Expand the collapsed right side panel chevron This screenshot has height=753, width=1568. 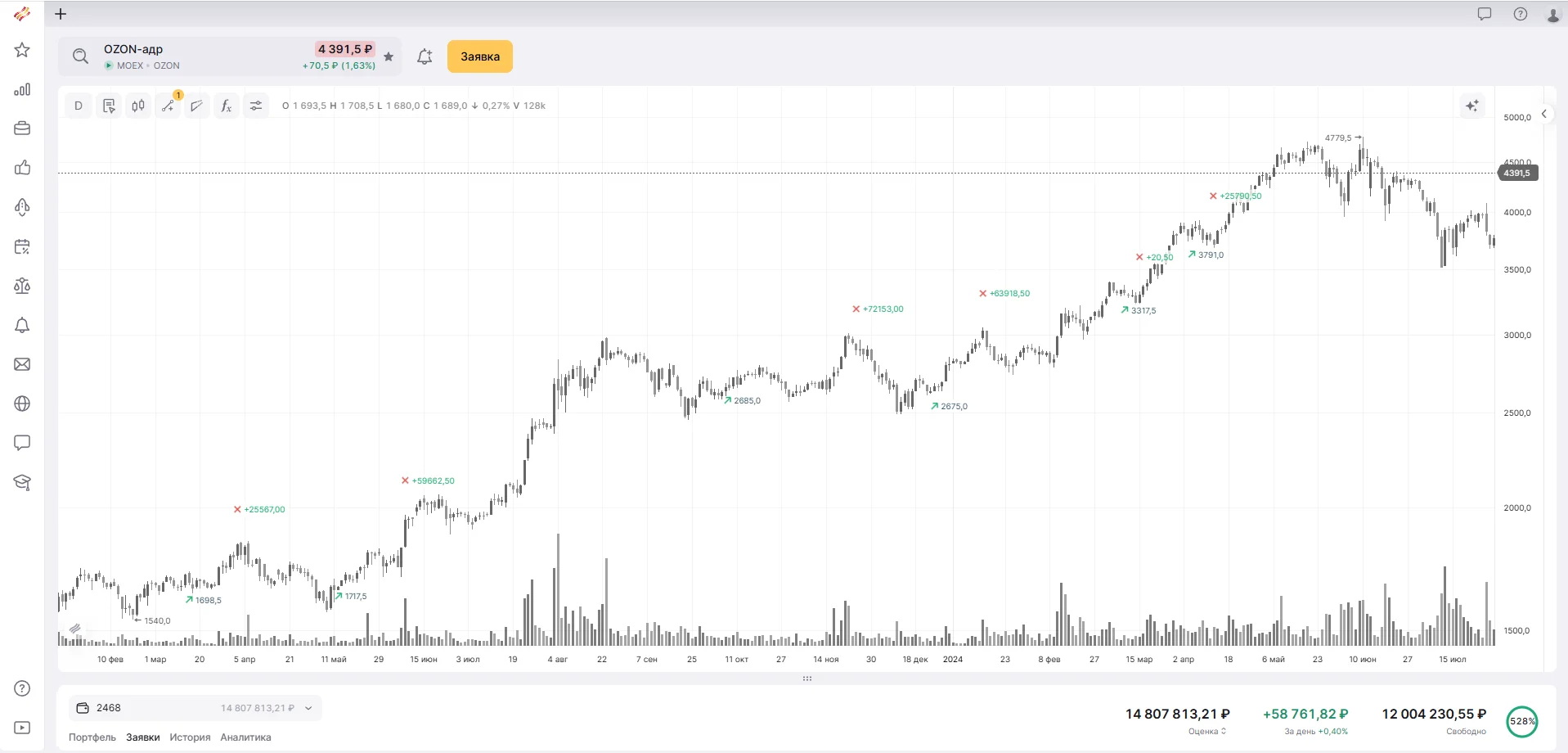pos(1544,114)
